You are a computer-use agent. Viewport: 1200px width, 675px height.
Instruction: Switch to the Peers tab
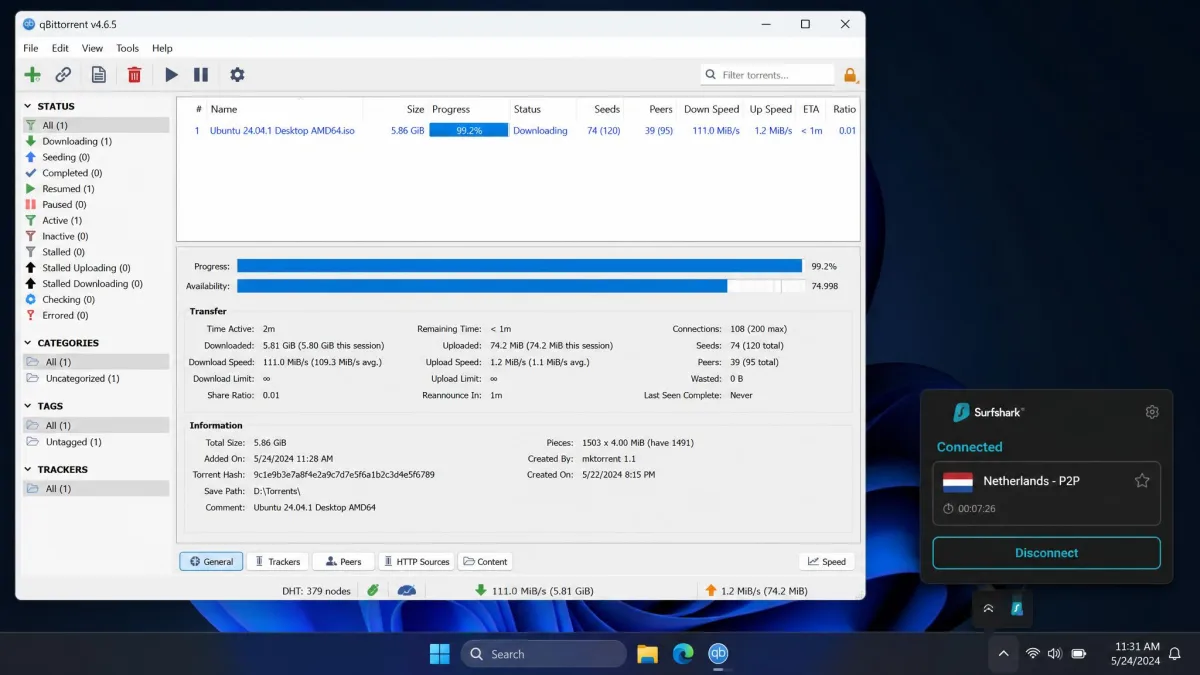pos(343,561)
